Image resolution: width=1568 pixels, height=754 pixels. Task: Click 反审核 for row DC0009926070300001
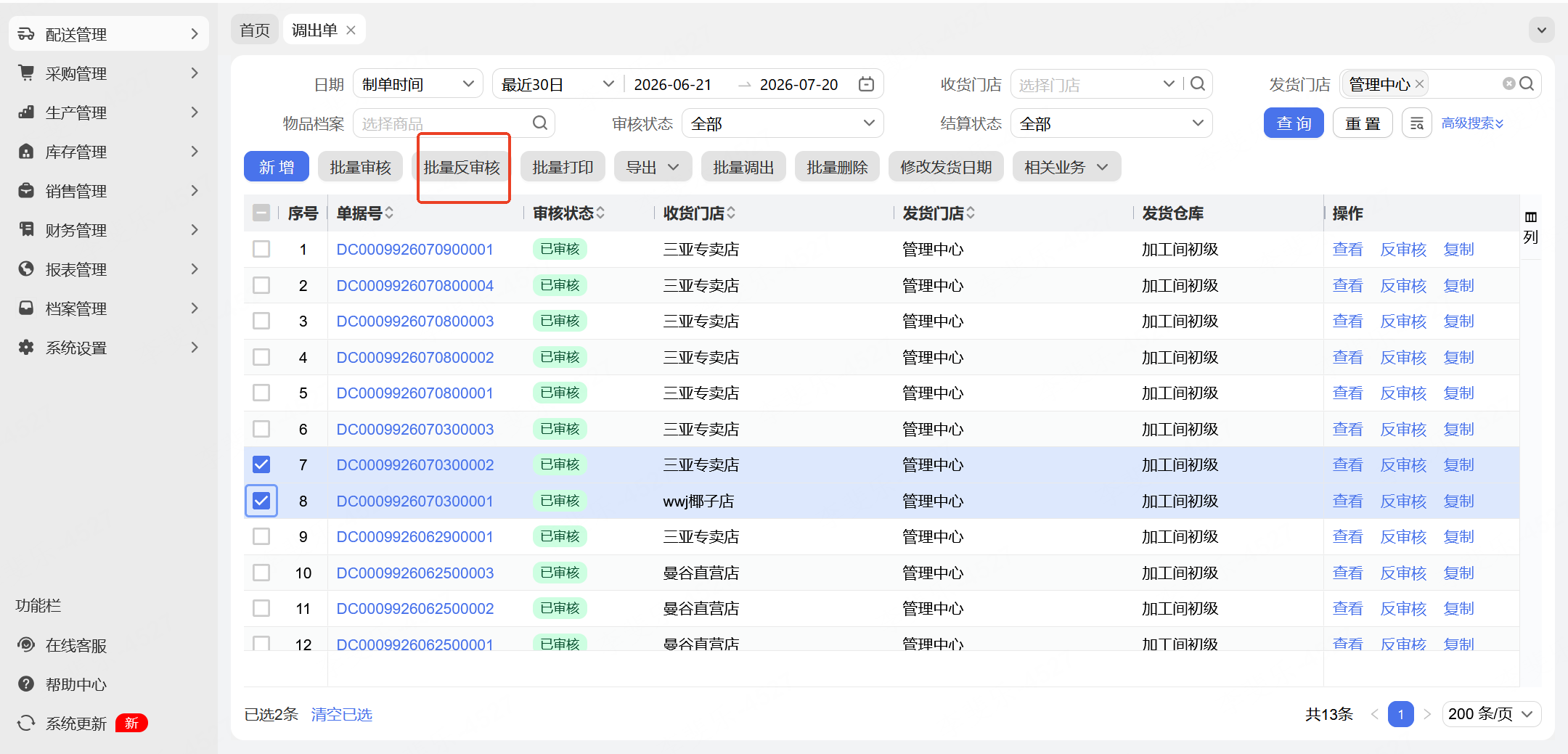pos(1402,501)
